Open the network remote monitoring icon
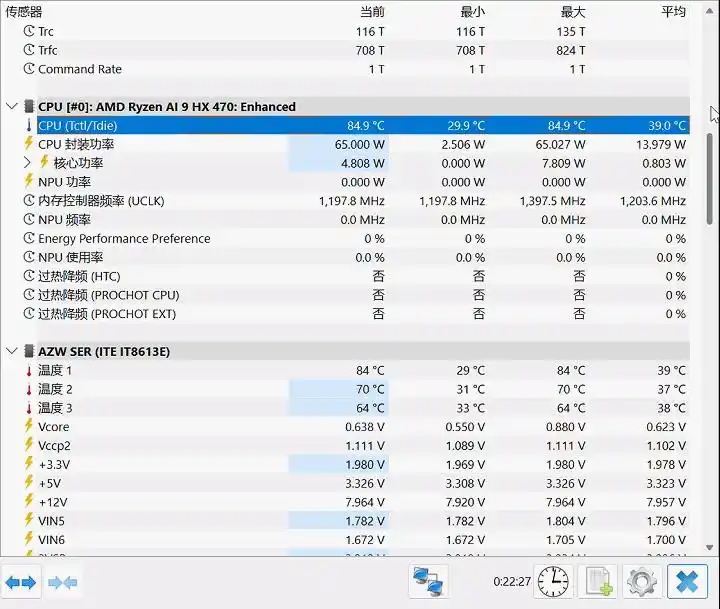Viewport: 720px width, 609px height. [428, 582]
